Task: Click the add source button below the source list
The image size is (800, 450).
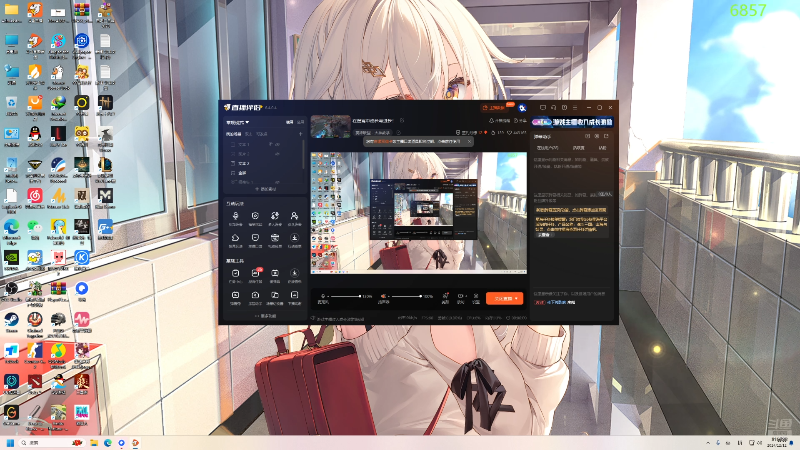Action: [265, 189]
